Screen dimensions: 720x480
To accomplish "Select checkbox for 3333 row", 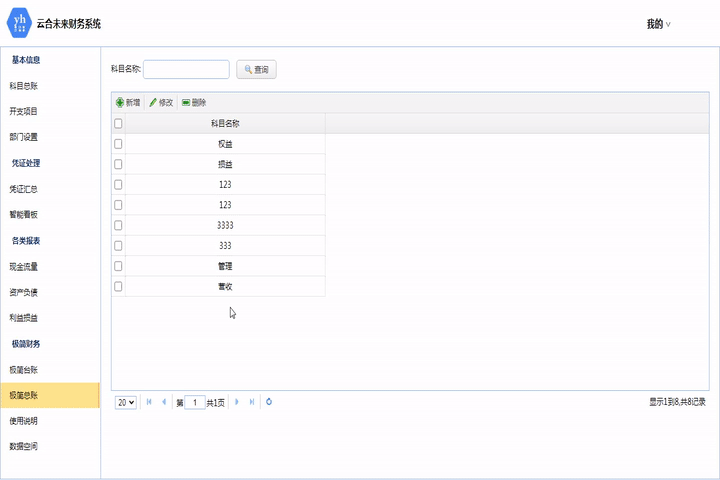I will [118, 226].
